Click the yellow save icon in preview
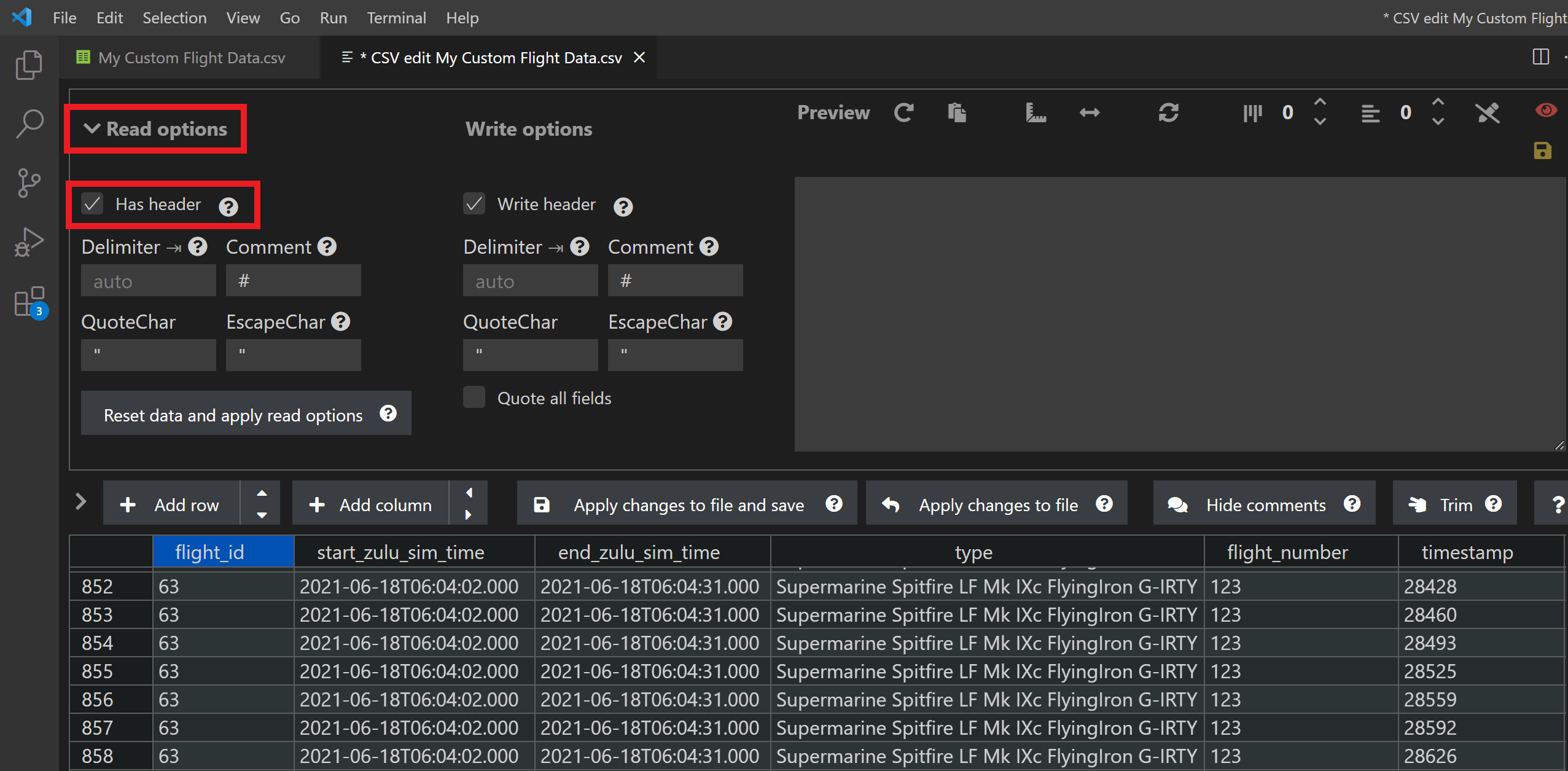The width and height of the screenshot is (1568, 771). coord(1542,151)
